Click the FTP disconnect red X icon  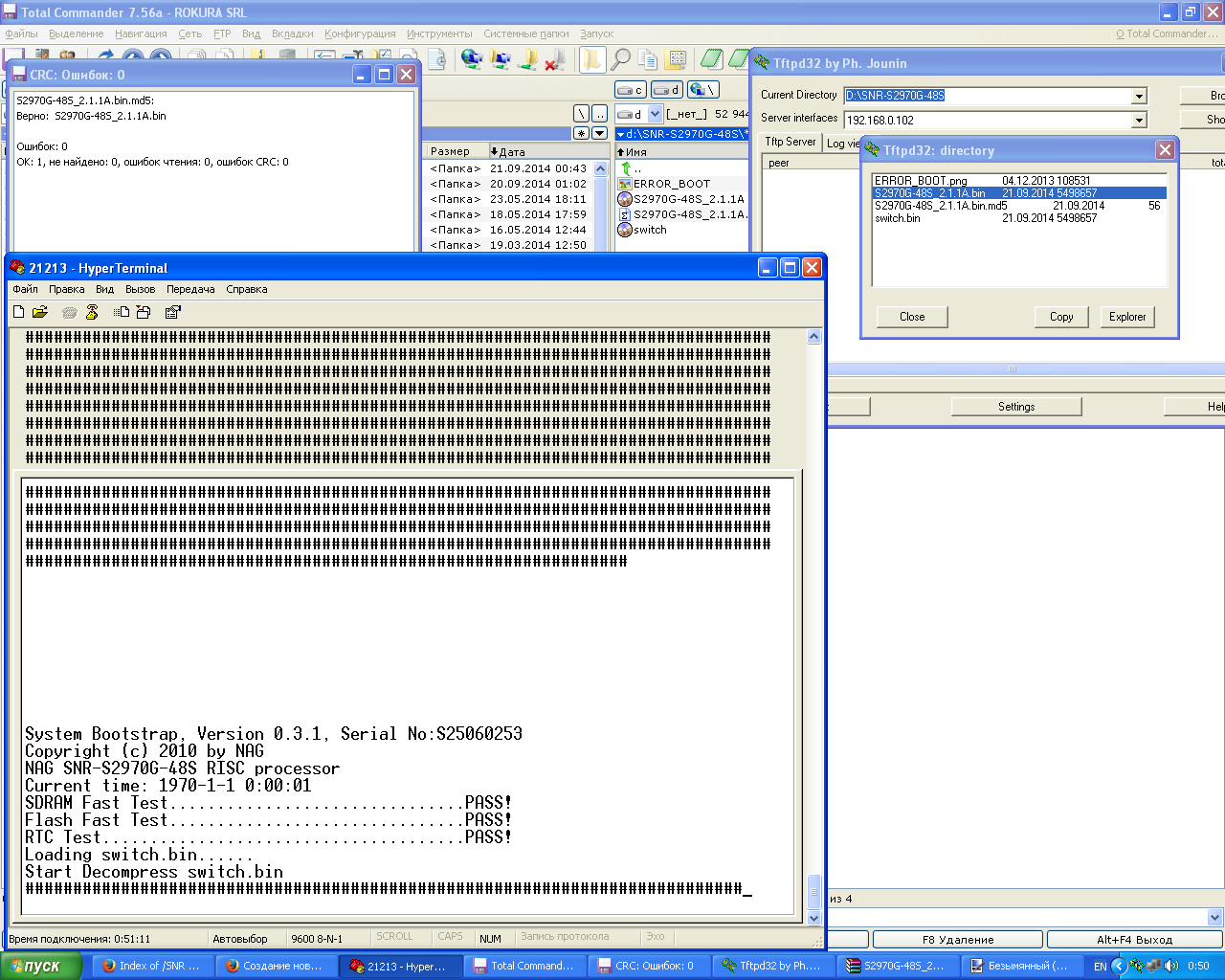click(554, 59)
